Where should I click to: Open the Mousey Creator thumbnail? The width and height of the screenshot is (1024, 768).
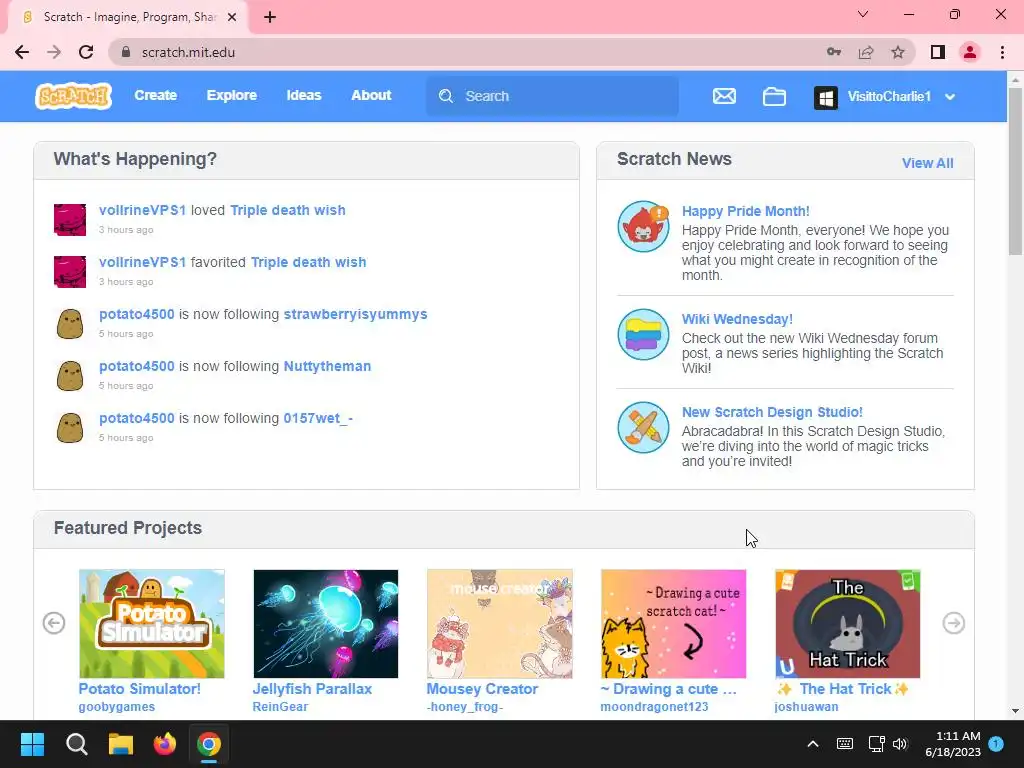click(x=500, y=624)
